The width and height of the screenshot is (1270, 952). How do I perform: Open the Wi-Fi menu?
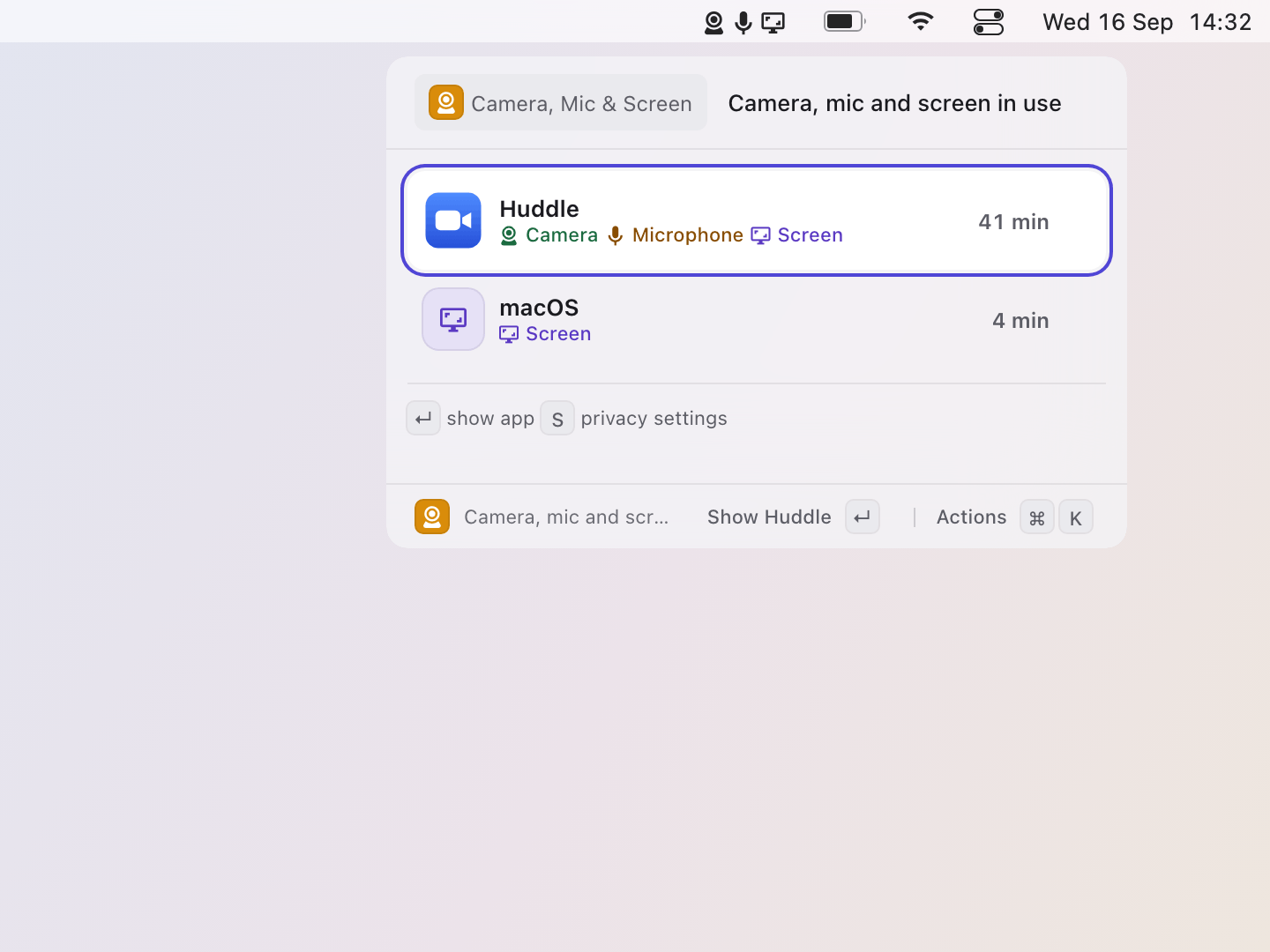(921, 21)
